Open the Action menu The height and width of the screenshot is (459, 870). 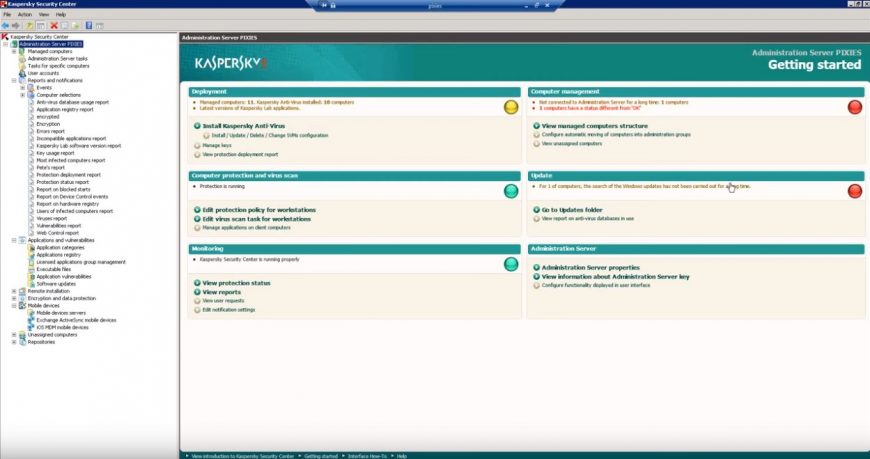(x=25, y=14)
